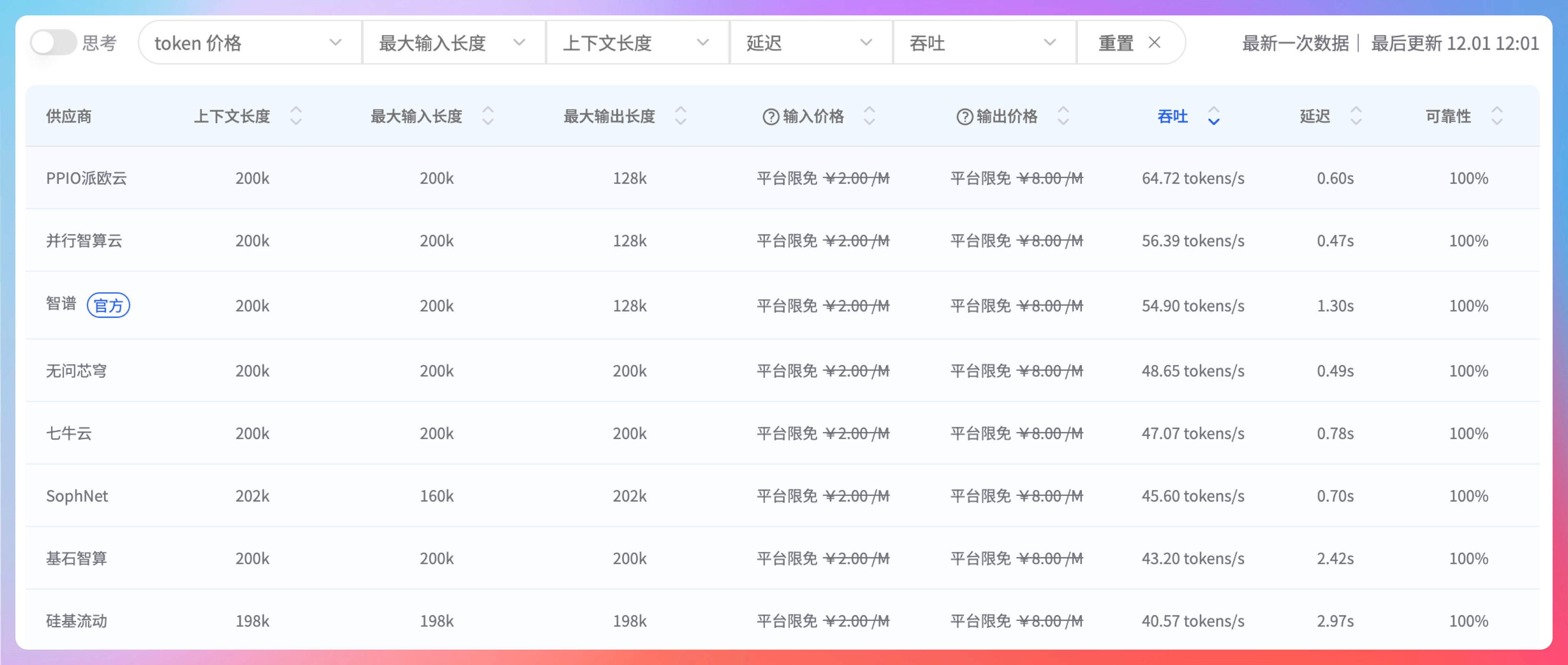
Task: Sort by 最大输入长度 column arrows
Action: point(488,116)
